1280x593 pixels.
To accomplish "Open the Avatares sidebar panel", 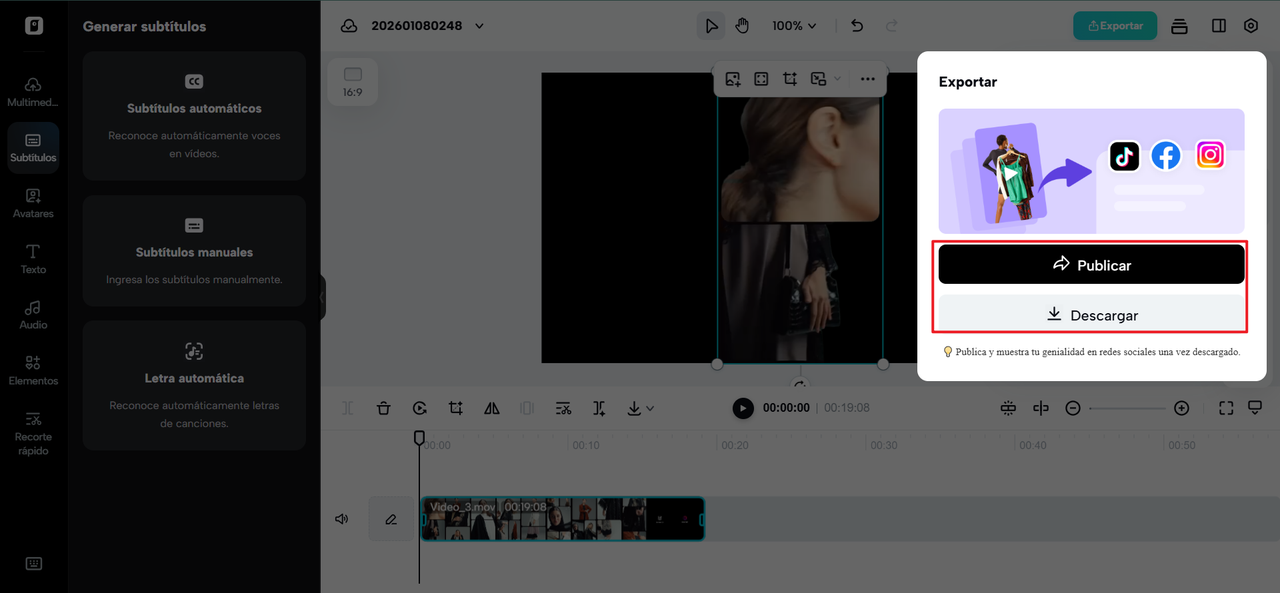I will click(33, 202).
